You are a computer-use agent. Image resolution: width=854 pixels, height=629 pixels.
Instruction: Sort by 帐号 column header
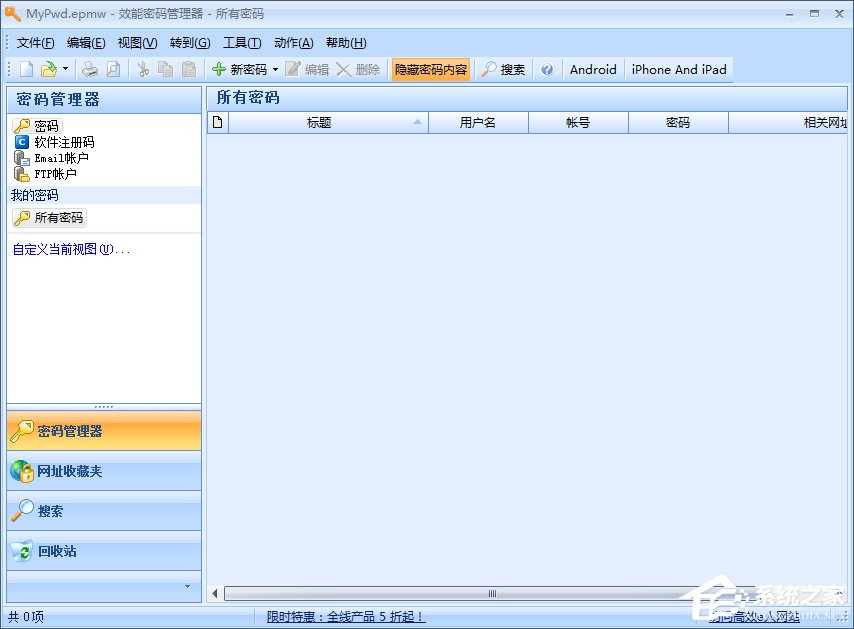[x=578, y=123]
